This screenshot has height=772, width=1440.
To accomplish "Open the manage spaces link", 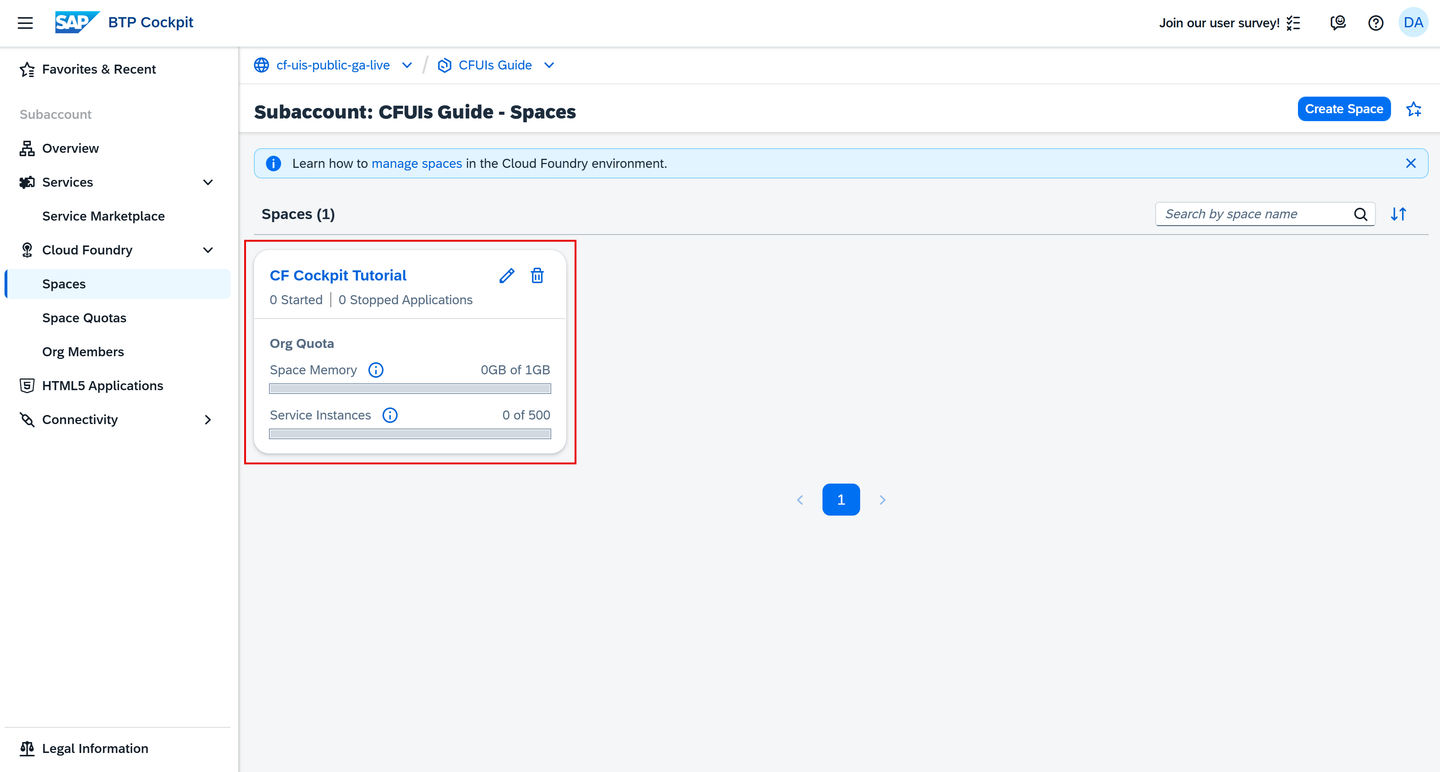I will point(417,163).
